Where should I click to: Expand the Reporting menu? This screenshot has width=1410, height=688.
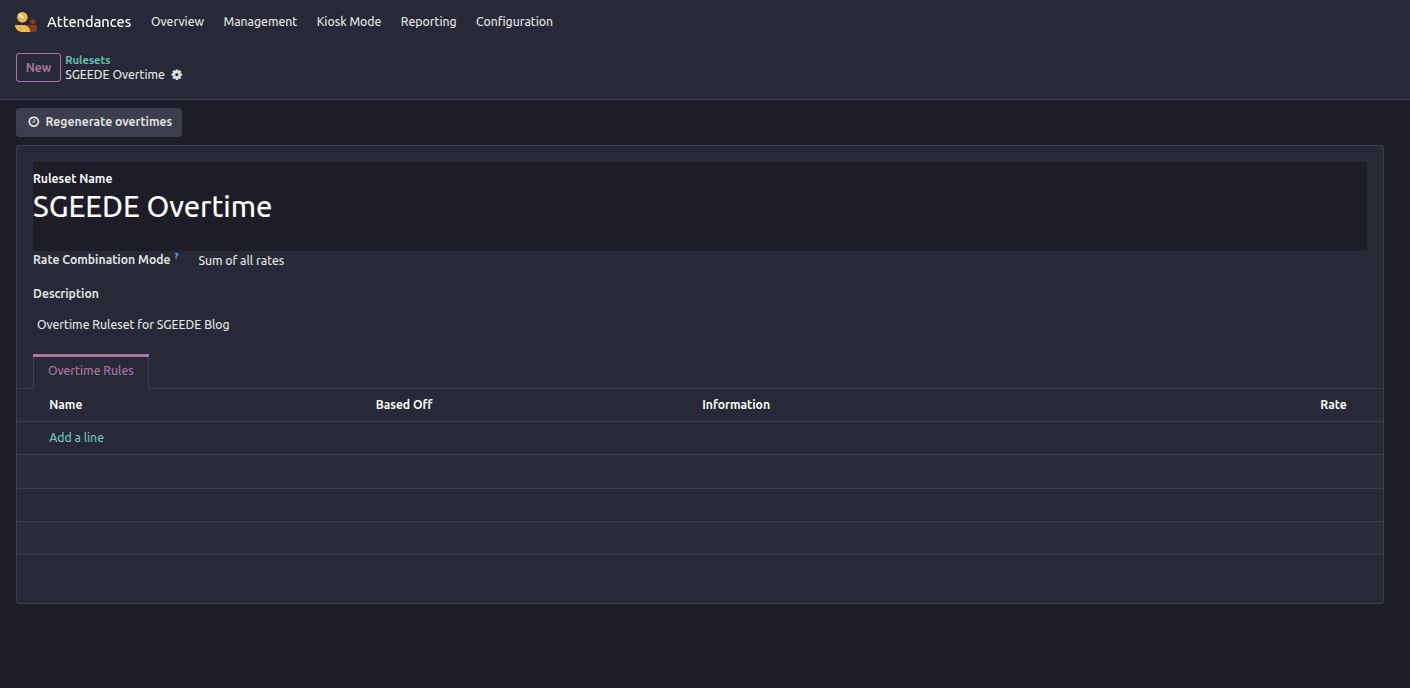point(428,22)
